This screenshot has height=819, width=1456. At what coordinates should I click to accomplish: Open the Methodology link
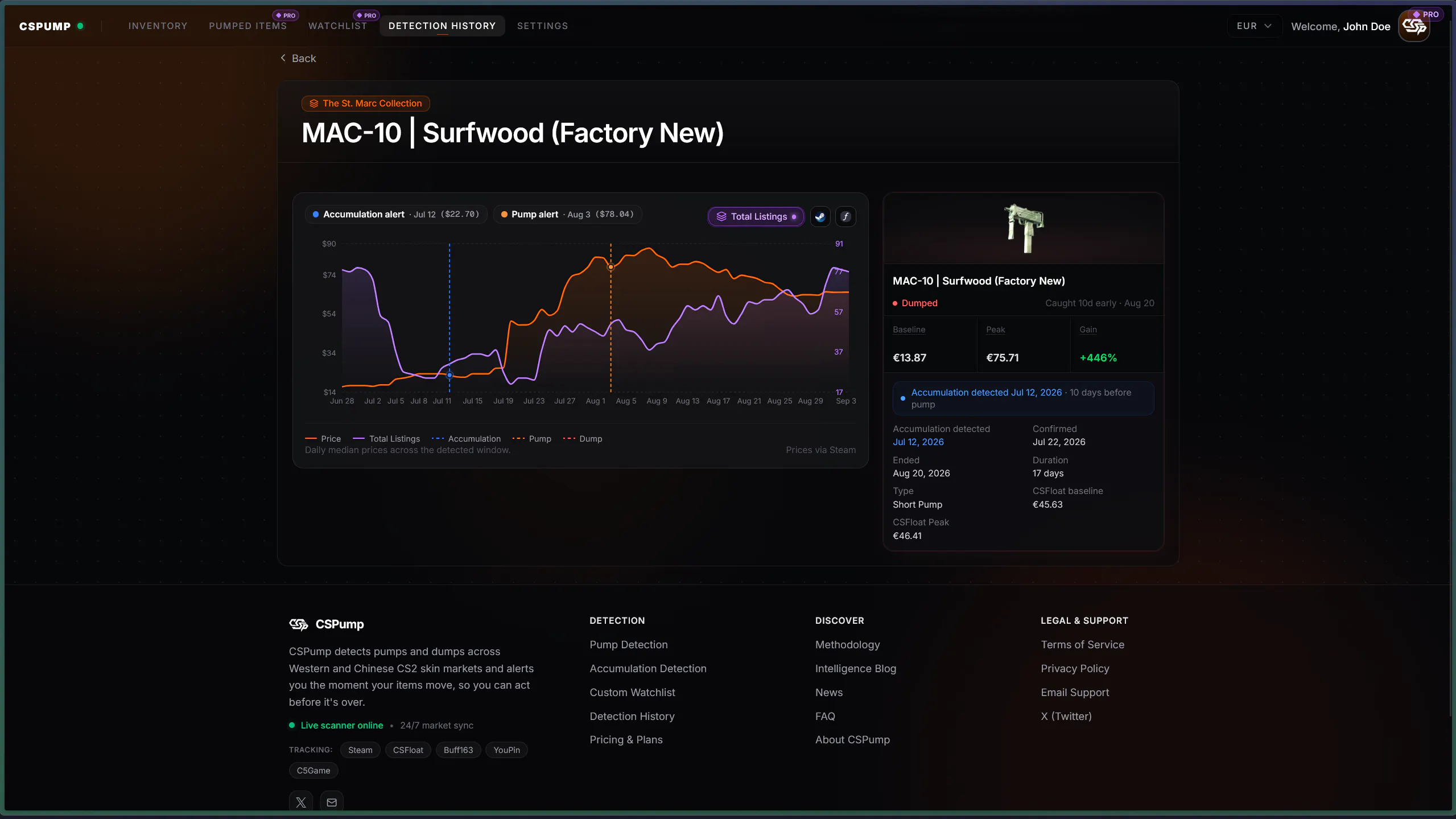[848, 644]
